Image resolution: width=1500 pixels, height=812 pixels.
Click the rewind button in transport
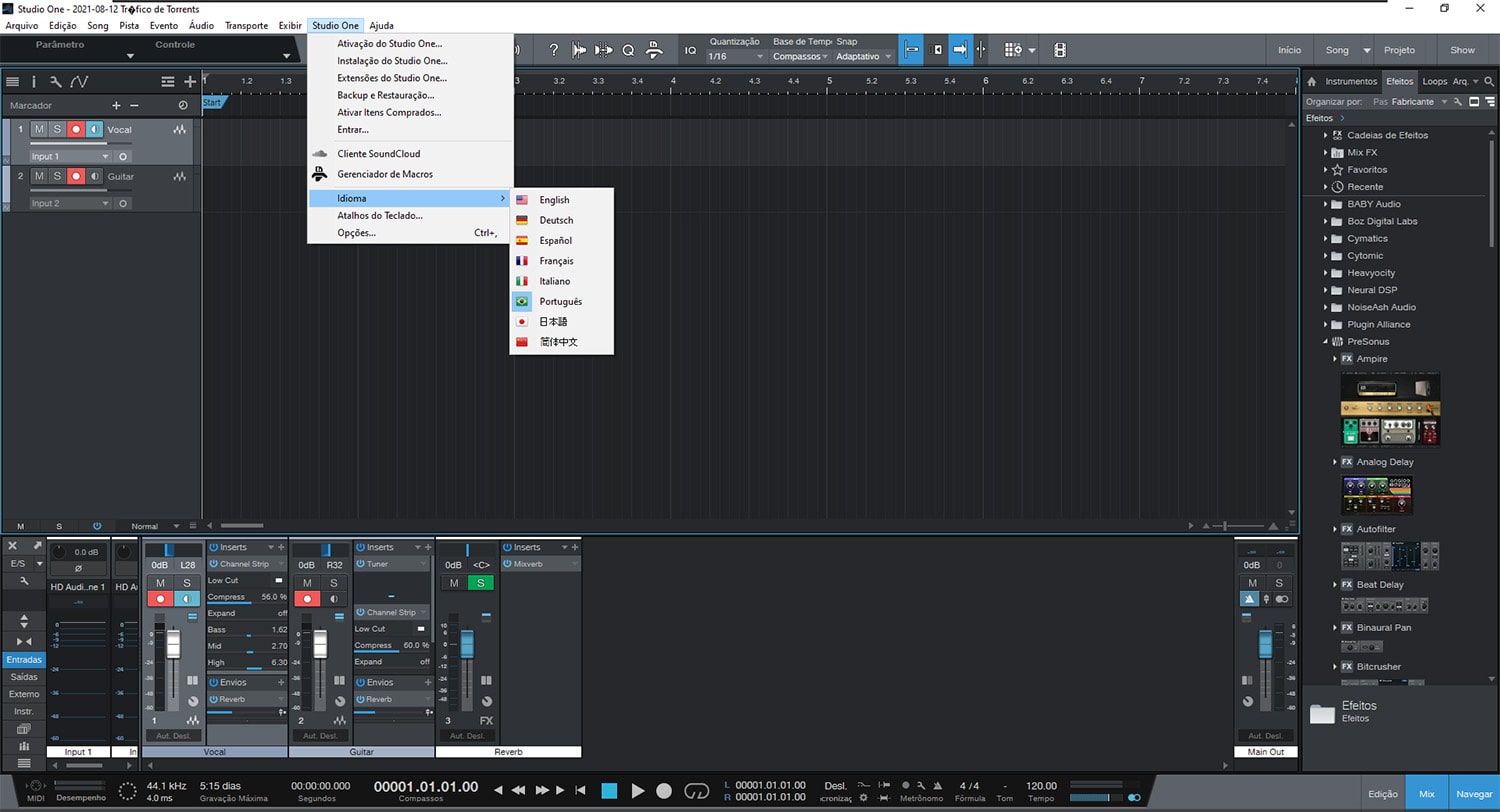(x=518, y=791)
